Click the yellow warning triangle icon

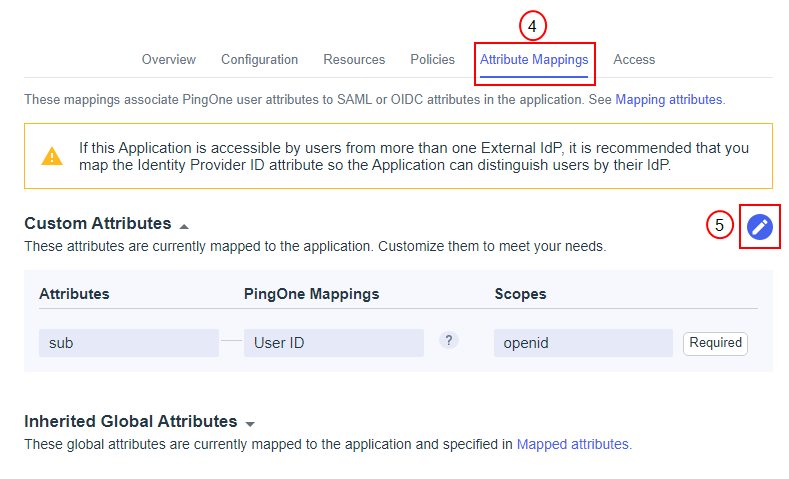click(52, 156)
